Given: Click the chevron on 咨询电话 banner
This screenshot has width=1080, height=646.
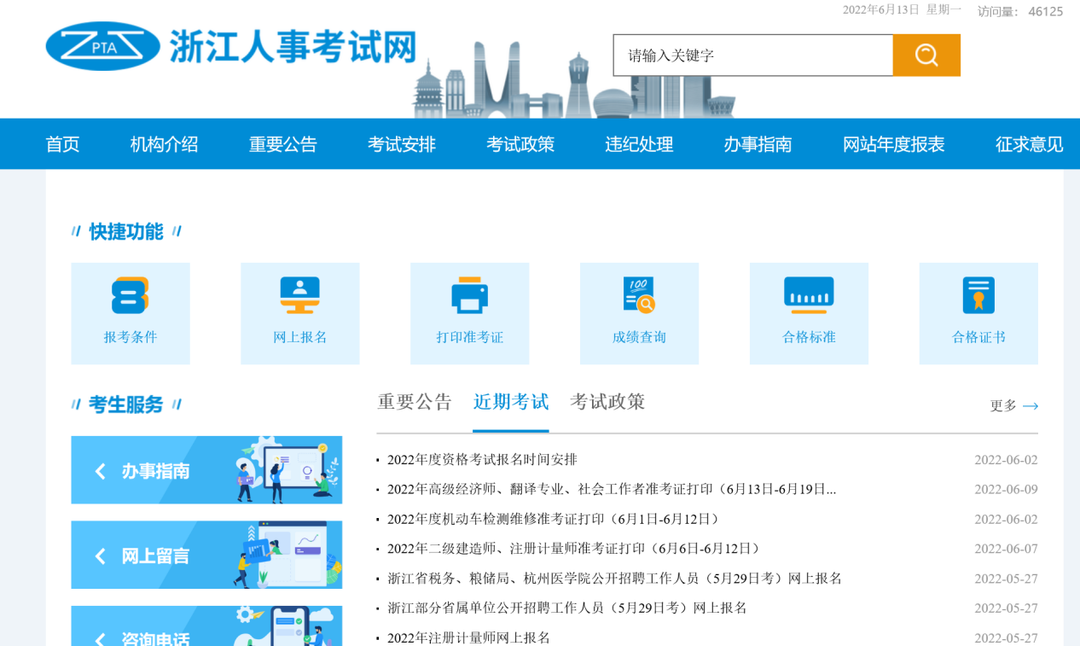Looking at the screenshot, I should tap(101, 639).
